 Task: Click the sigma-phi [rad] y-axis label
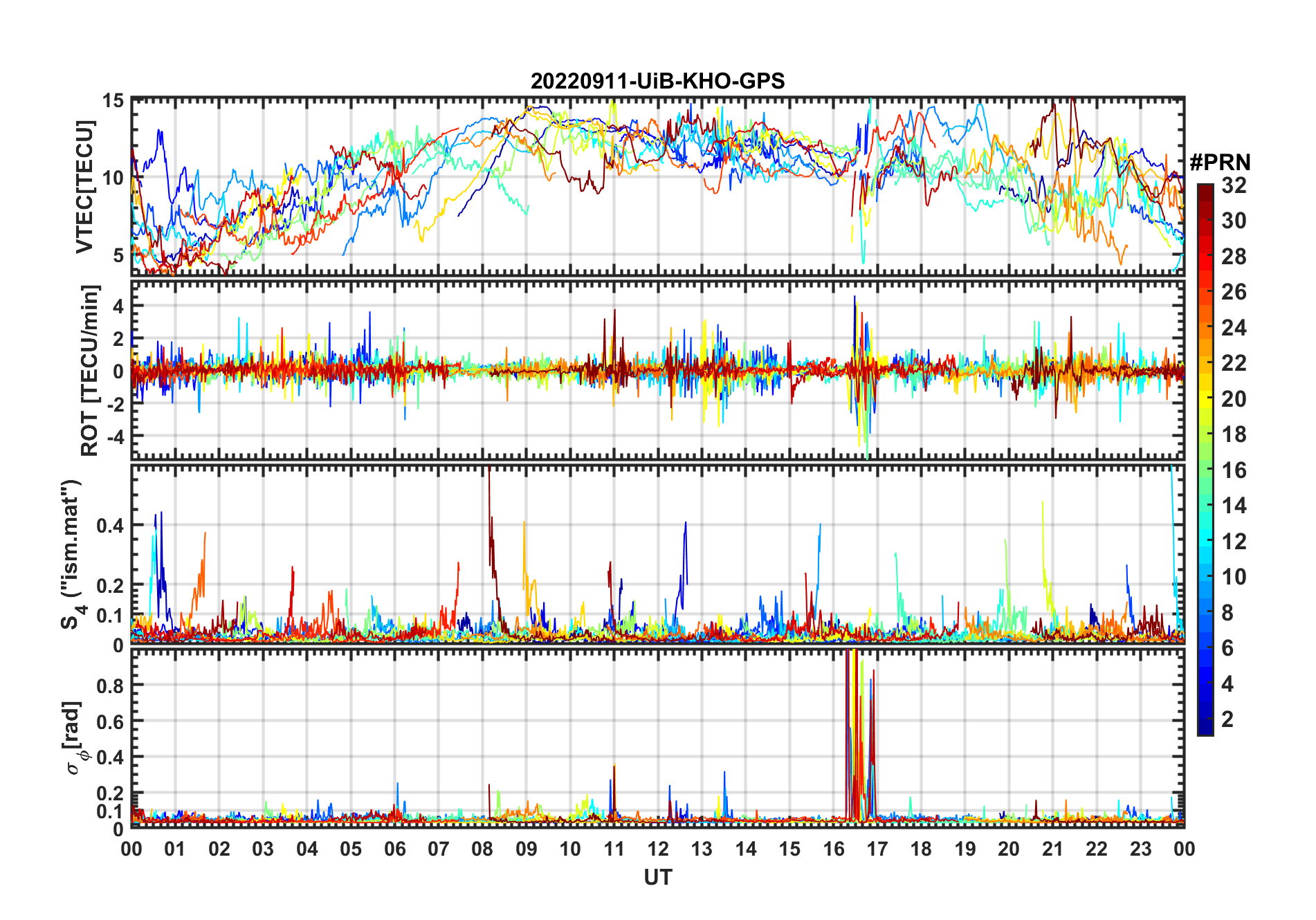pos(73,737)
